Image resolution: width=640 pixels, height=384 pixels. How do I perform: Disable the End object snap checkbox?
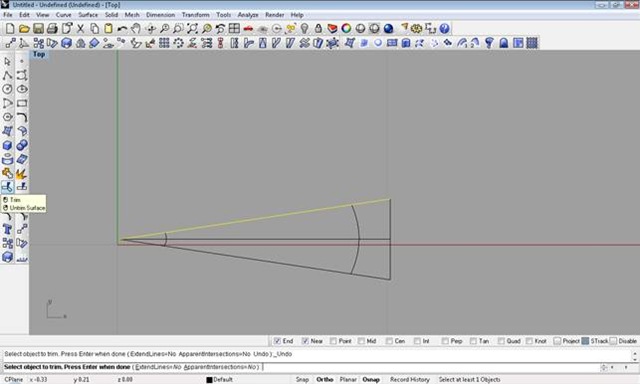point(278,341)
